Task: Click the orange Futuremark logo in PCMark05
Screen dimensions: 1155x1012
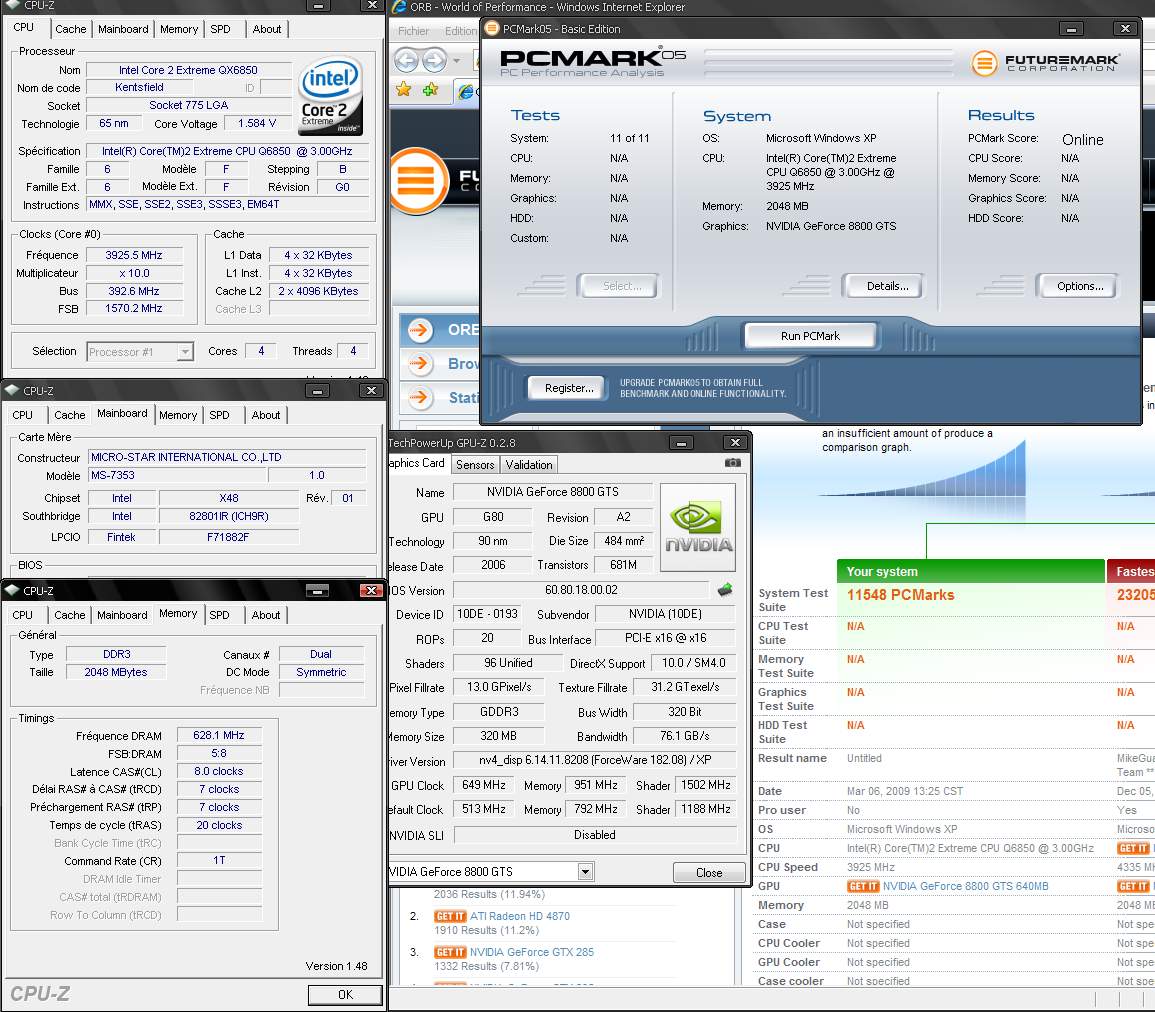Action: (x=984, y=63)
